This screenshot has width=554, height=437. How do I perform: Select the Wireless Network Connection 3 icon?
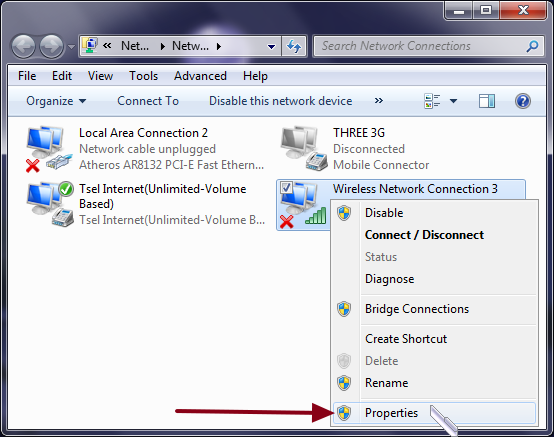303,206
